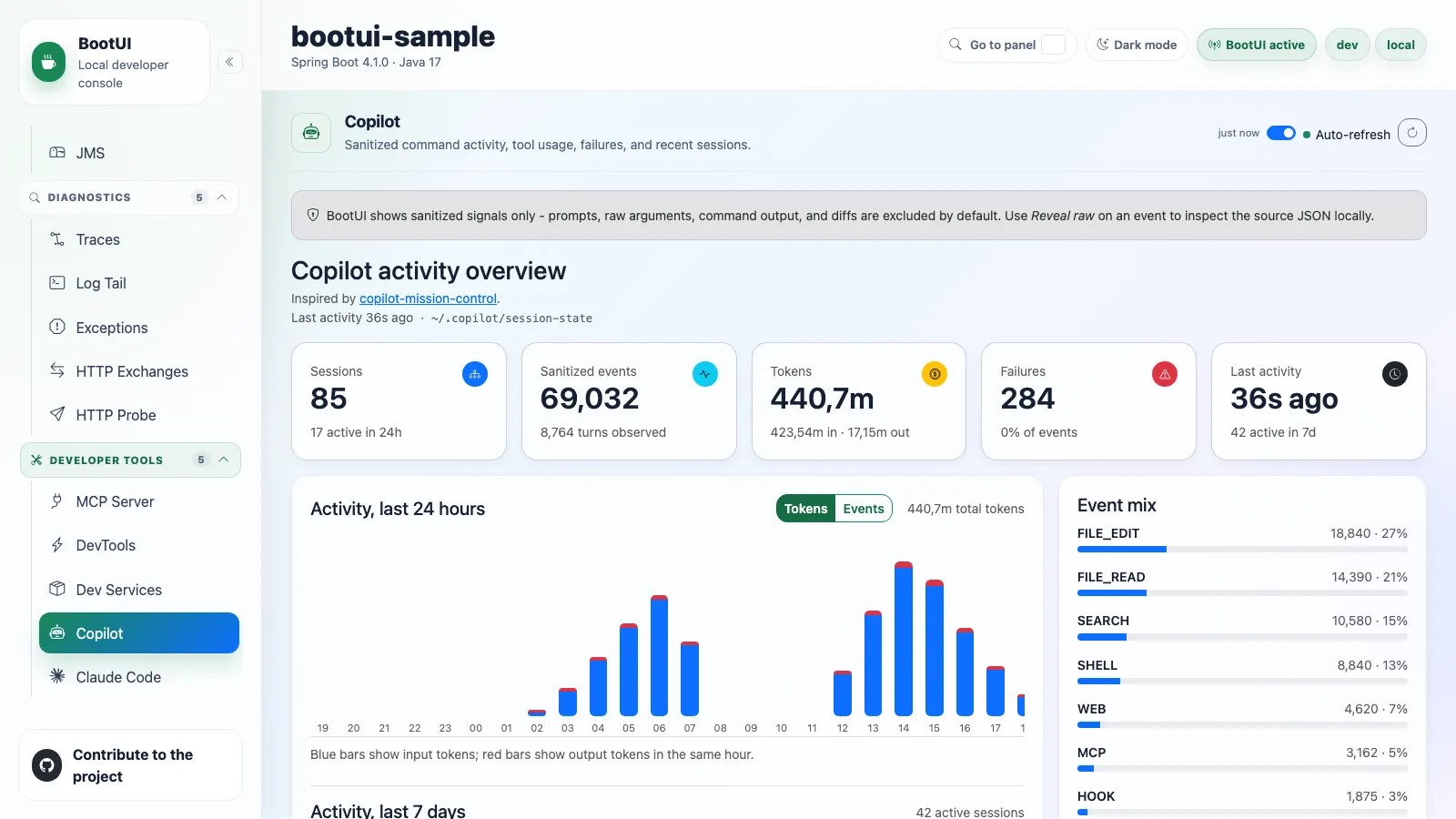
Task: Click the BootUI active status pill
Action: tap(1257, 45)
